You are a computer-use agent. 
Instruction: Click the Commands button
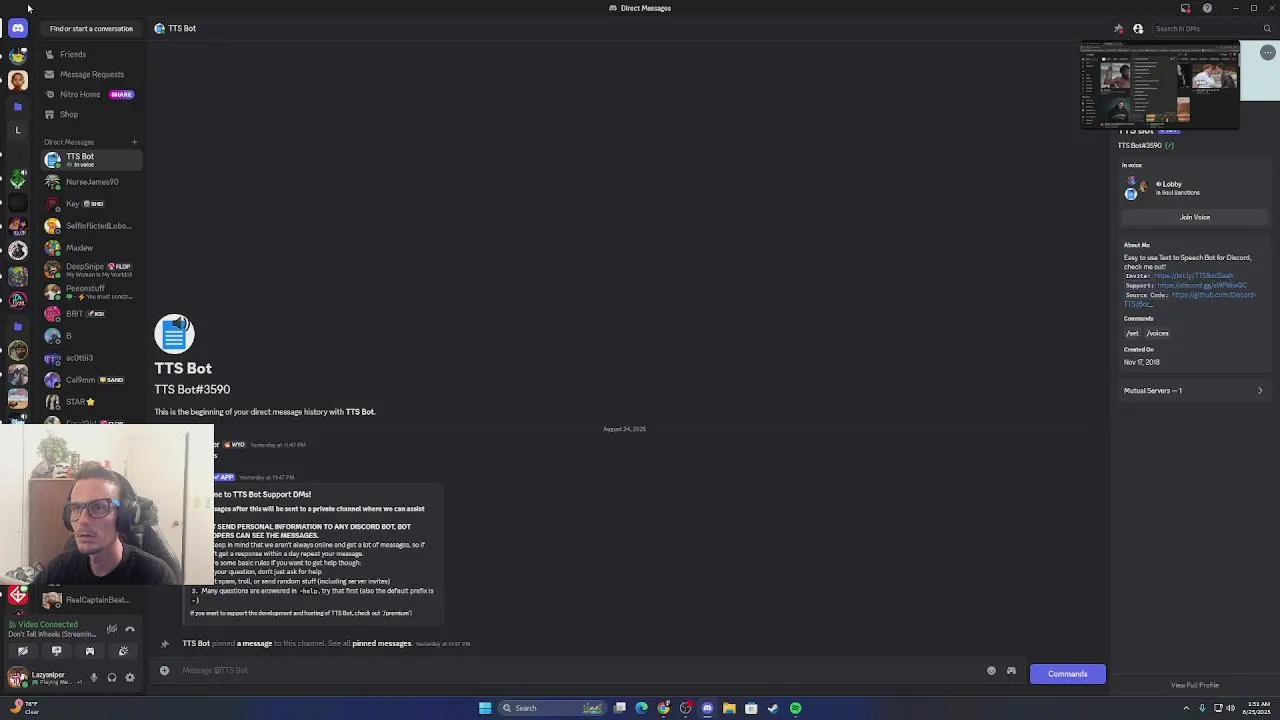pyautogui.click(x=1067, y=674)
